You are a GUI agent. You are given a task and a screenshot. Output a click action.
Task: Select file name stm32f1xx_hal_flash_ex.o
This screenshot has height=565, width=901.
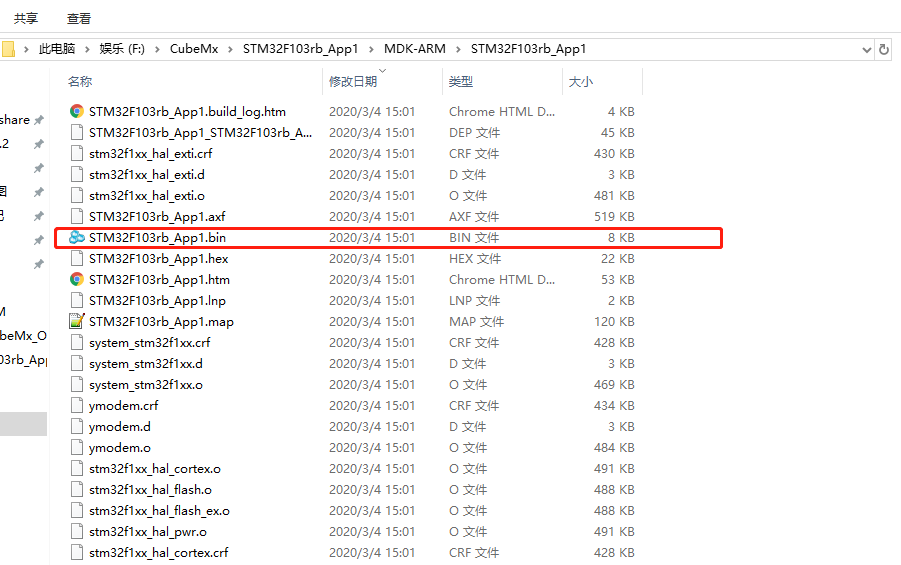coord(159,511)
